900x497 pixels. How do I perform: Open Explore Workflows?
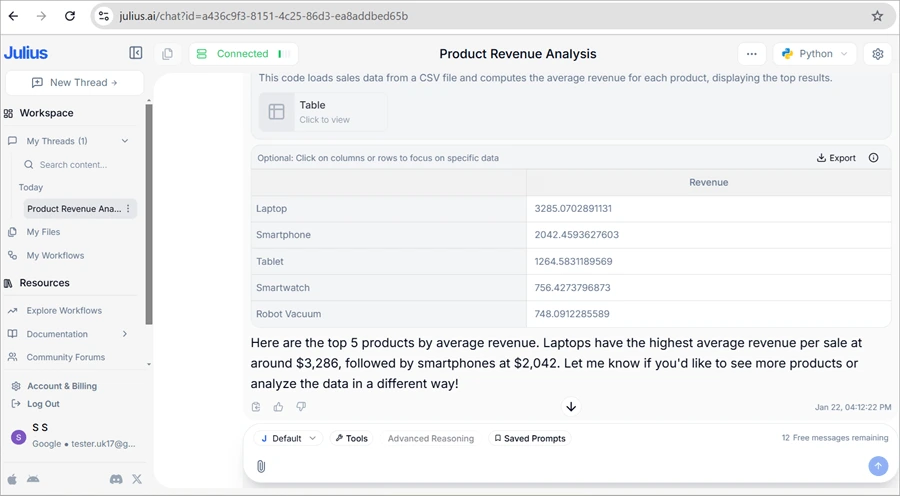click(64, 310)
